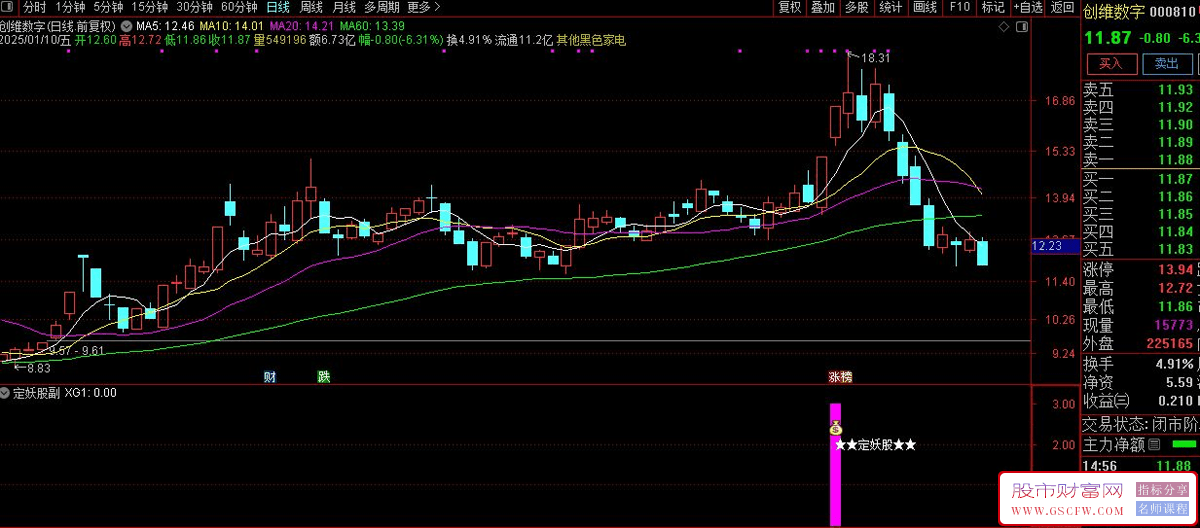Click the 14:56 trade tick row
The height and width of the screenshot is (528, 1200).
tap(1140, 465)
